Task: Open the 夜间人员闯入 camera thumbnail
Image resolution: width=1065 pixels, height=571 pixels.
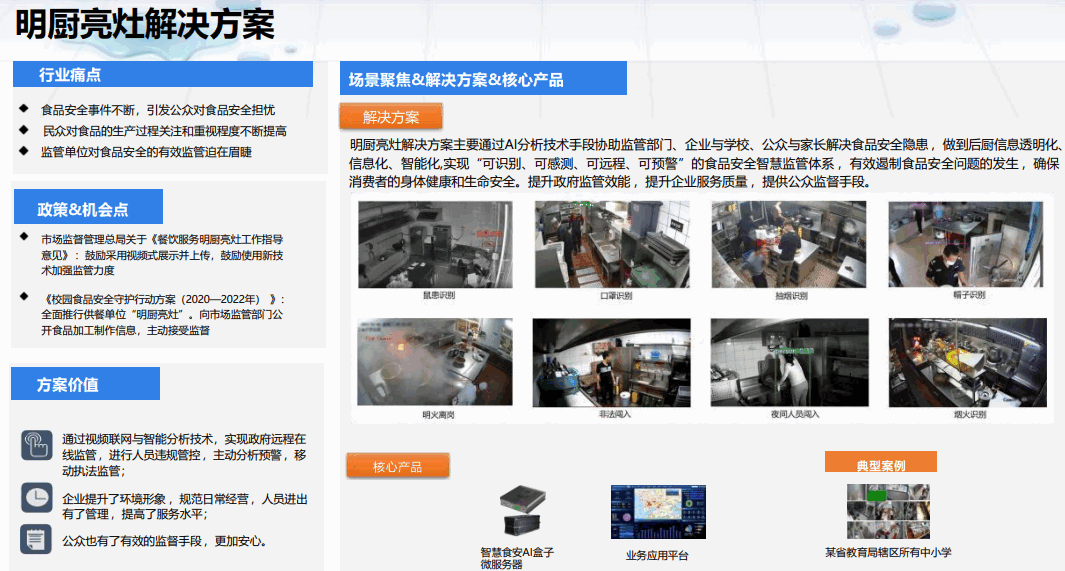Action: 789,363
